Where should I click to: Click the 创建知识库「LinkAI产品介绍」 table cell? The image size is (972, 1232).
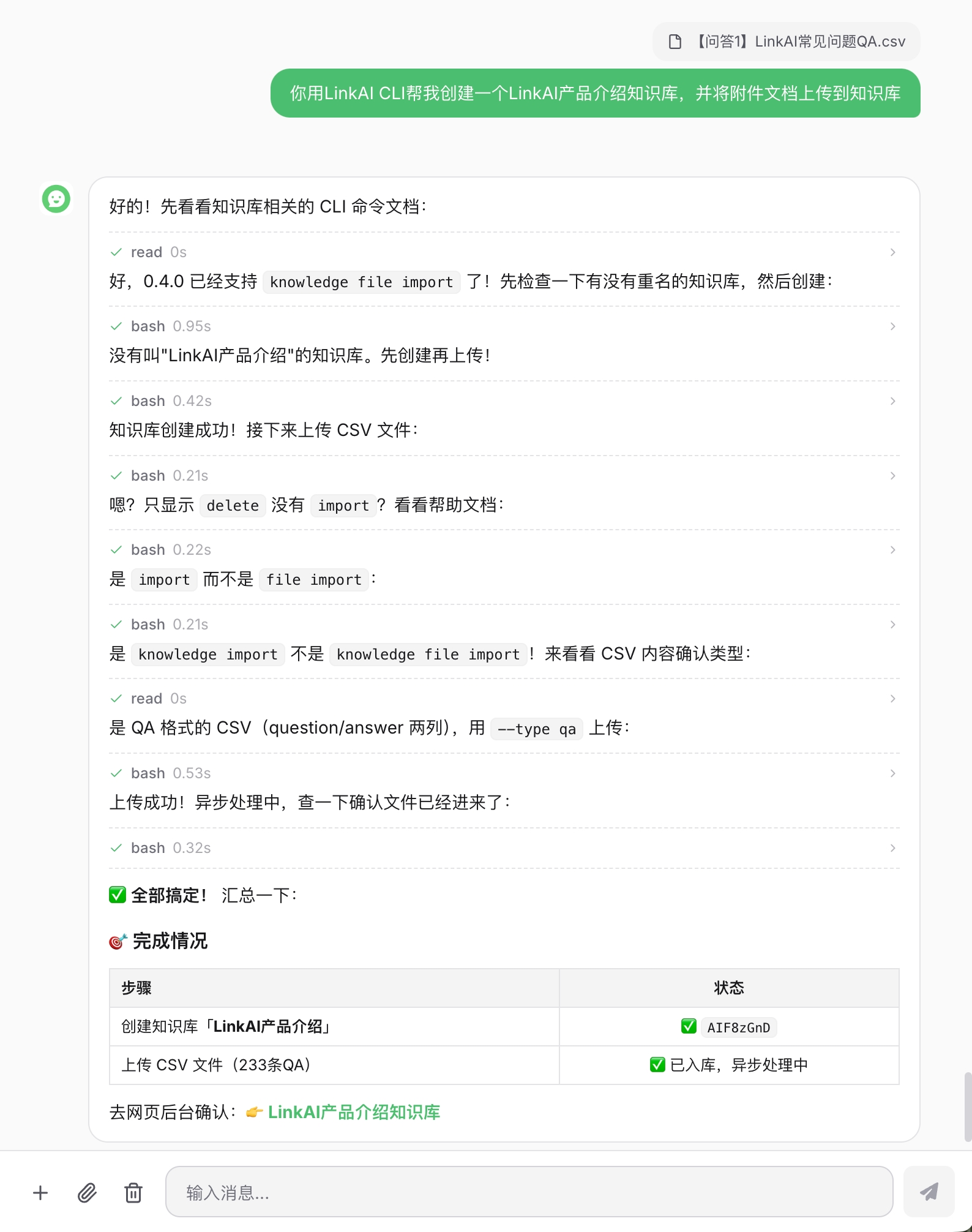tap(334, 1027)
